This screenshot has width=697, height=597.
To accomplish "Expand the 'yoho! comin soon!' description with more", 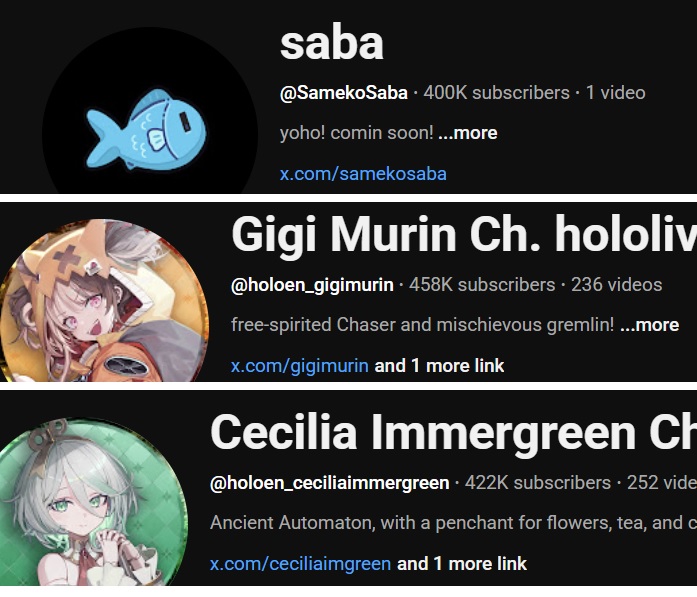I will point(468,133).
